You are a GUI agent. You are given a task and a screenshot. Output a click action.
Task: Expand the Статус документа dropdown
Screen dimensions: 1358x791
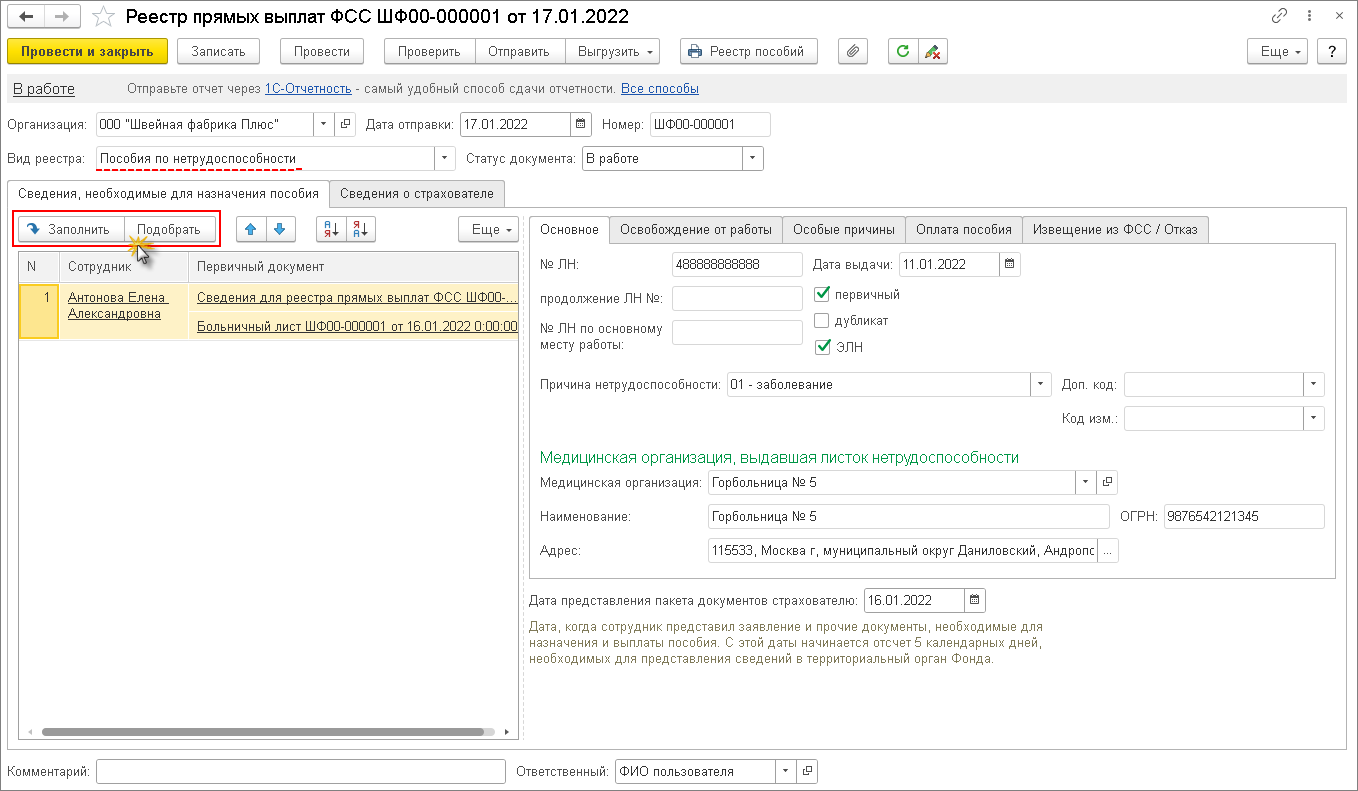(753, 159)
